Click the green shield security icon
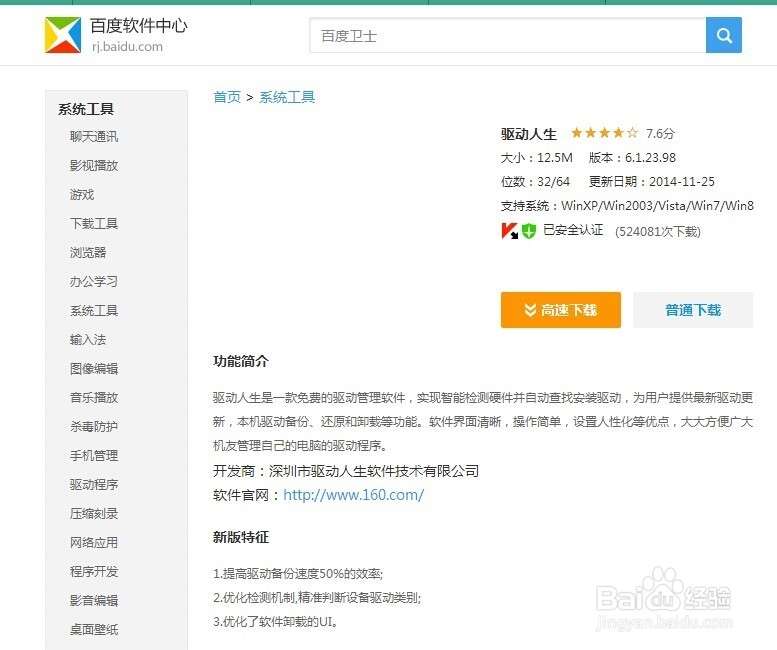Image resolution: width=777 pixels, height=650 pixels. [529, 231]
